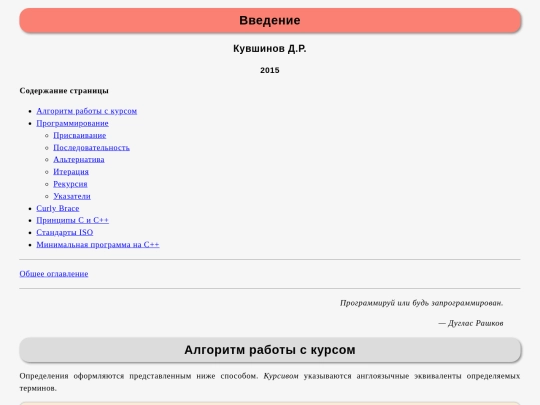Follow the "Curly Brace" link

coord(58,208)
